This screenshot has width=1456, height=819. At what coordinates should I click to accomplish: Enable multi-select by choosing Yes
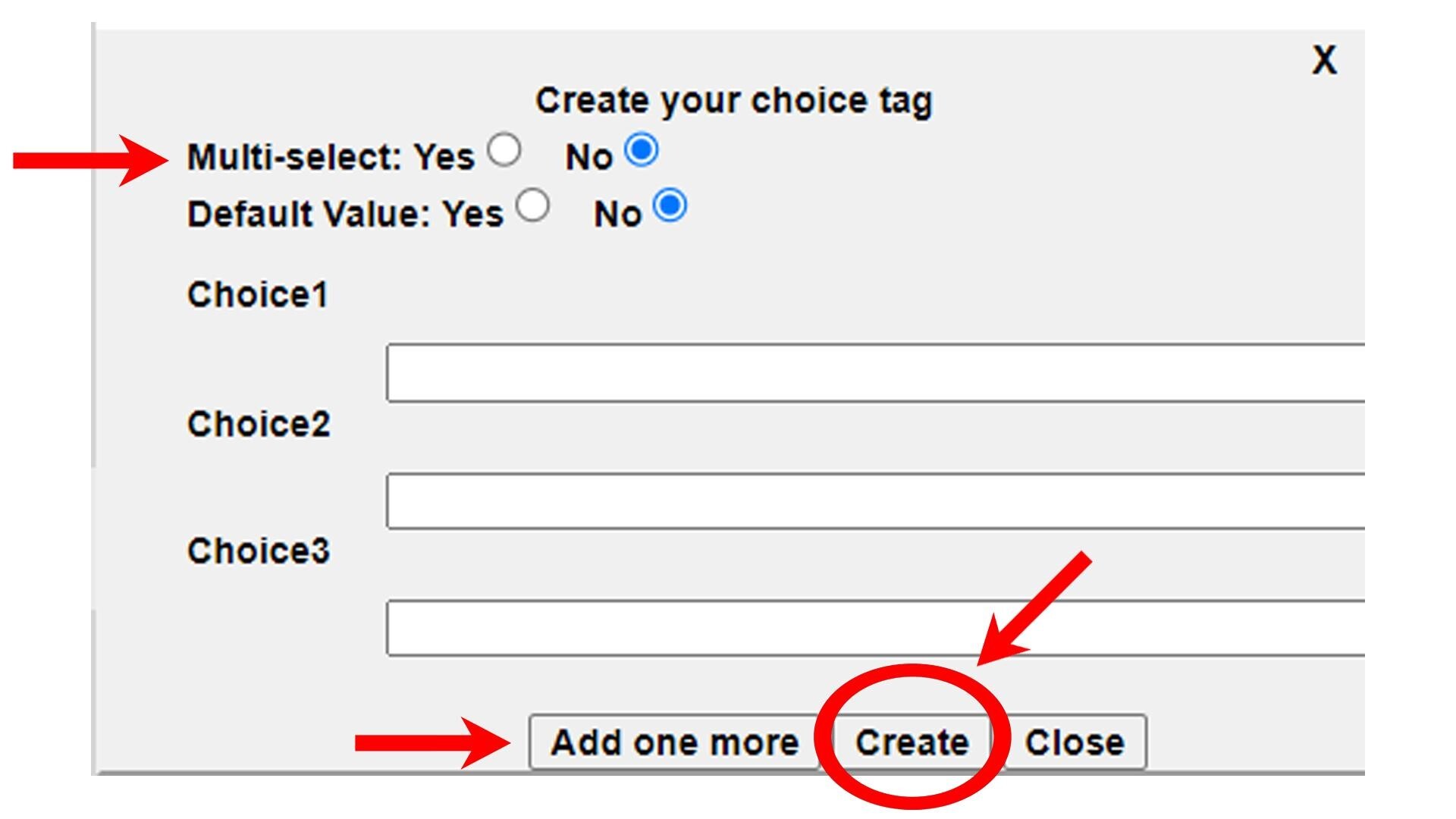(502, 150)
